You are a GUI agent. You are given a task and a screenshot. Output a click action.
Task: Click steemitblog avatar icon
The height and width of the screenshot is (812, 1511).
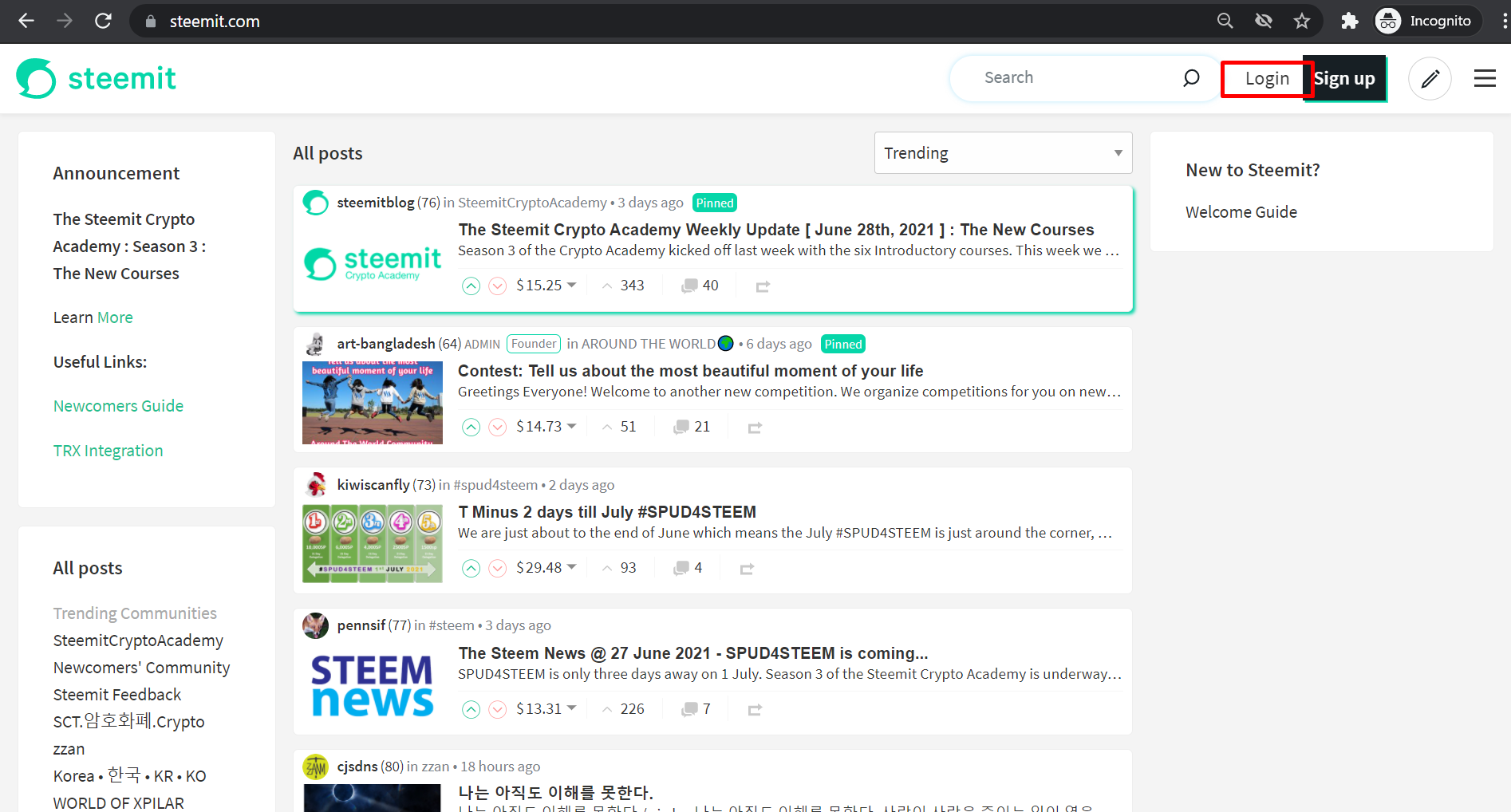coord(316,203)
